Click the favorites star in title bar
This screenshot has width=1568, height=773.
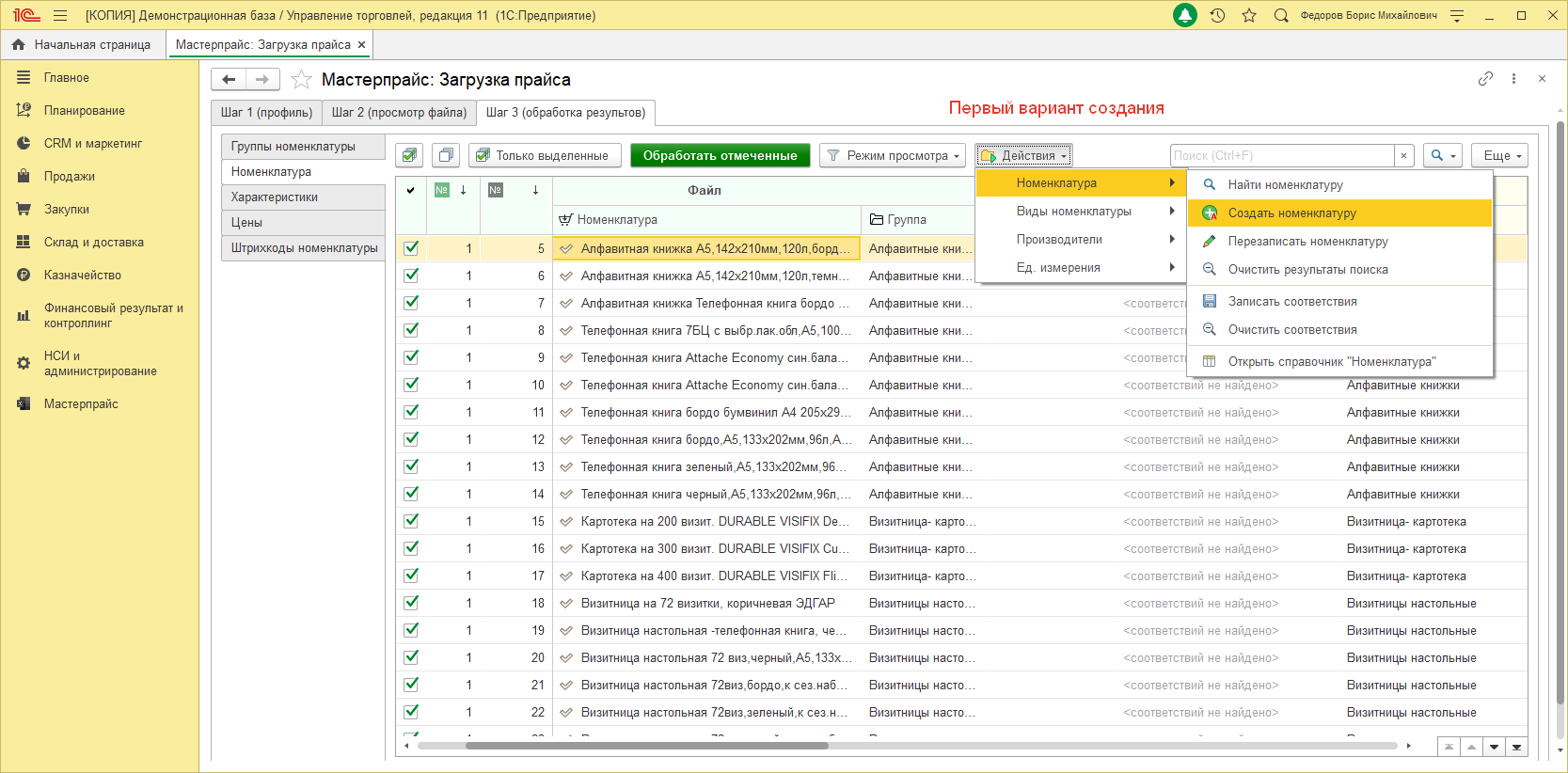(1249, 16)
